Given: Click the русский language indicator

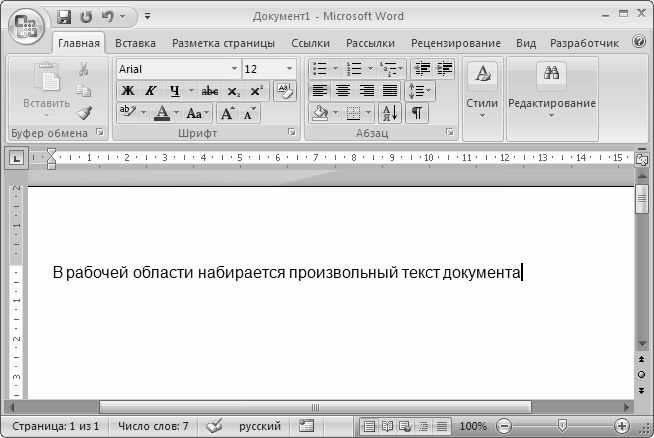Looking at the screenshot, I should 259,426.
